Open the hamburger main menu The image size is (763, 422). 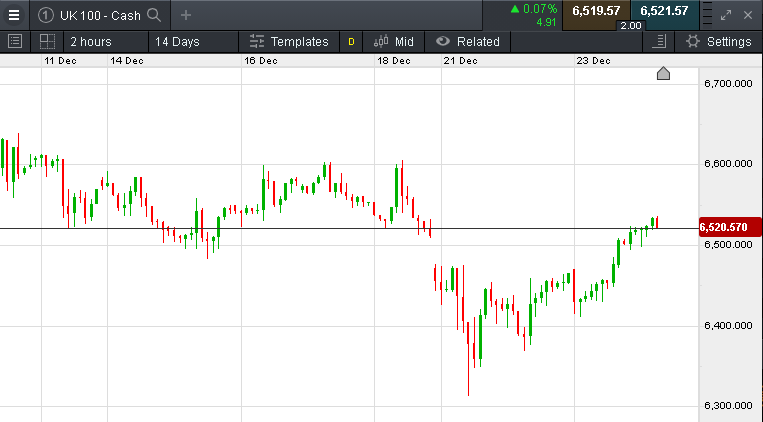[x=14, y=14]
